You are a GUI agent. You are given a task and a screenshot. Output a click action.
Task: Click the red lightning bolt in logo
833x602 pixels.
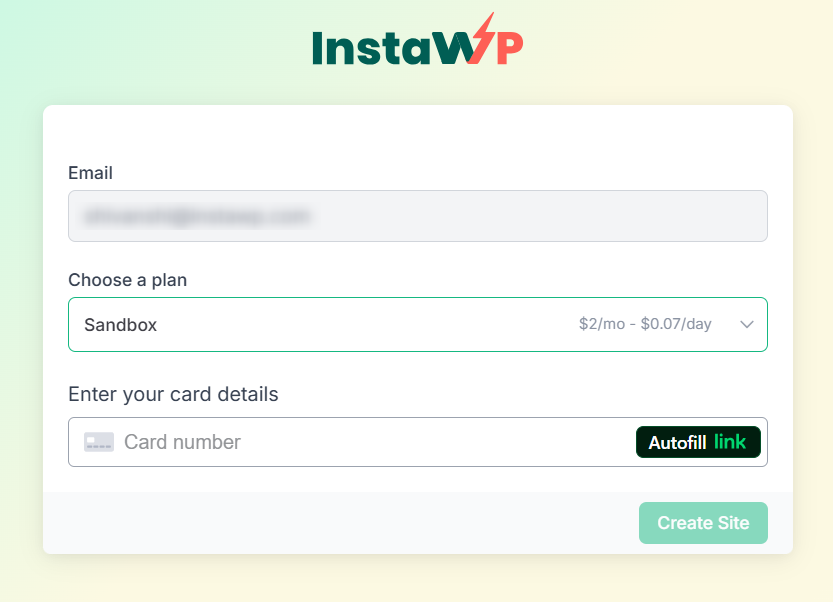pos(481,38)
